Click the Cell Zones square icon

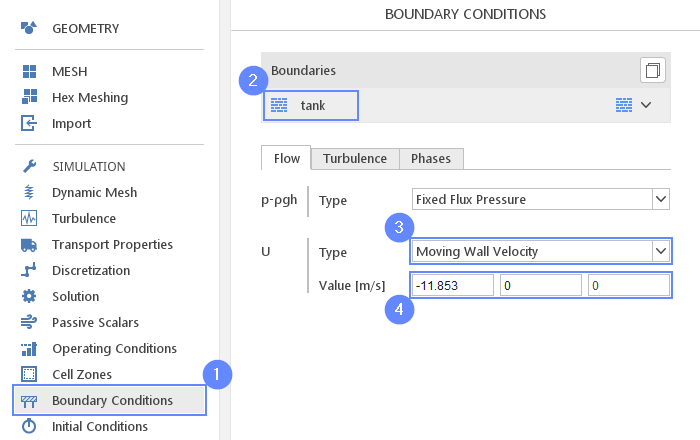click(x=29, y=374)
